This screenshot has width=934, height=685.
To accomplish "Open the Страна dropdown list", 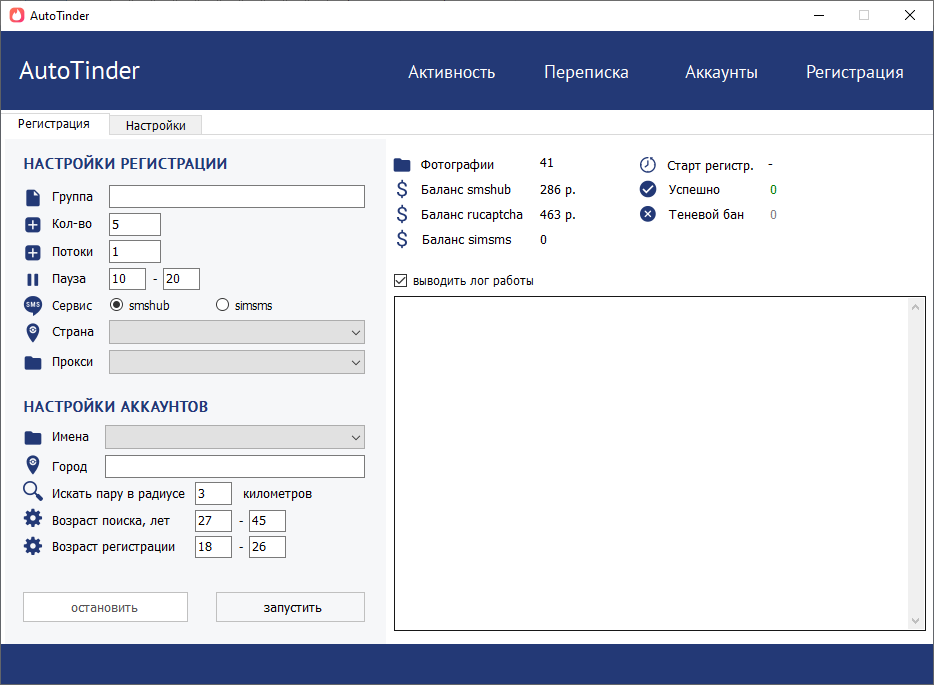I will click(x=236, y=332).
